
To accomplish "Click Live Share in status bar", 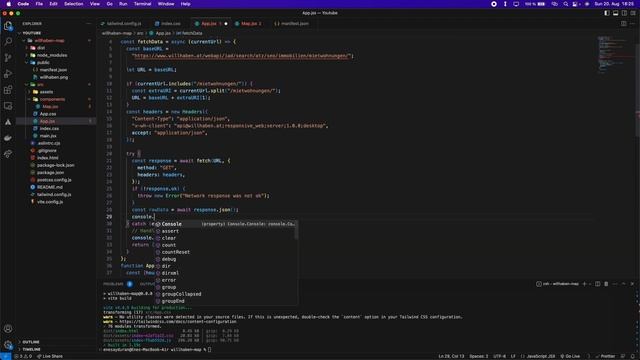I will (50, 356).
